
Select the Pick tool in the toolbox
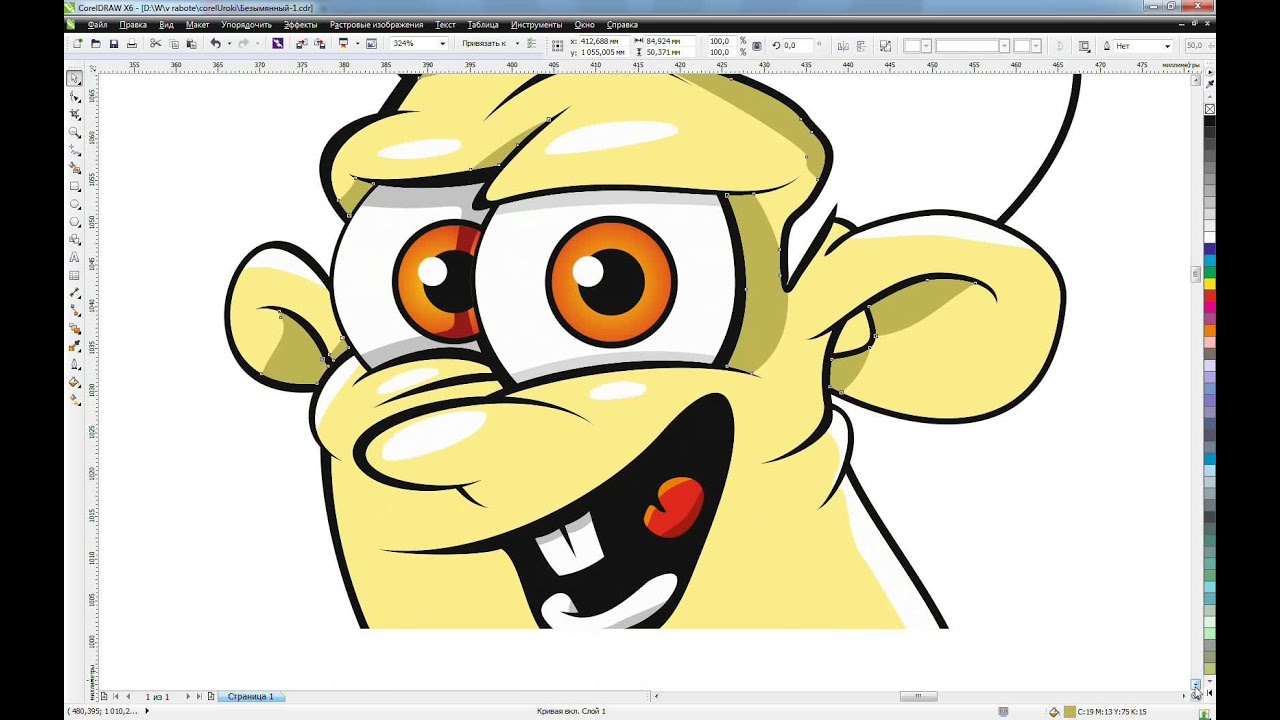pyautogui.click(x=75, y=78)
